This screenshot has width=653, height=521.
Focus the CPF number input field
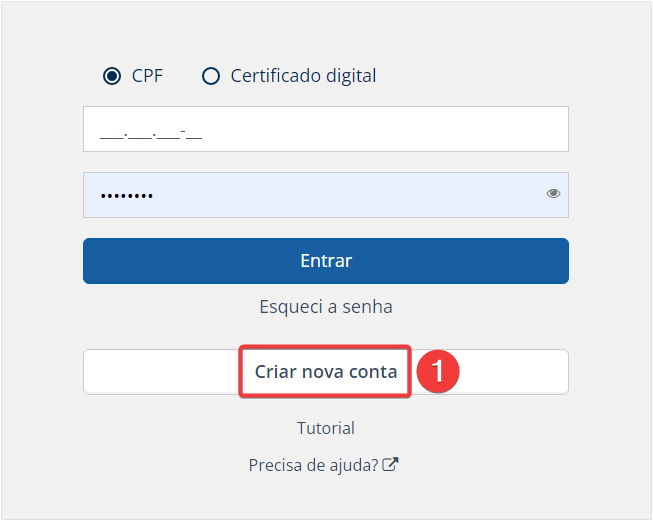[326, 129]
